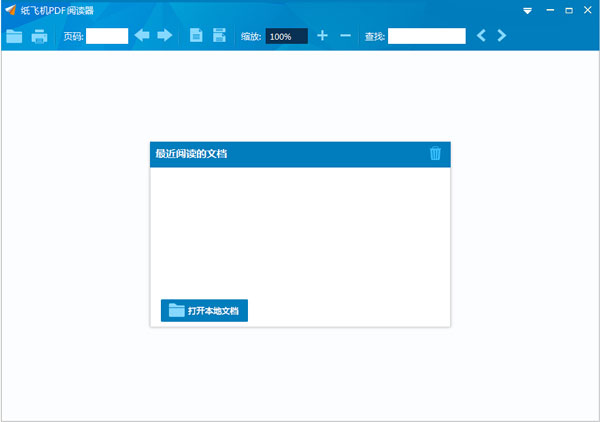Open the 100% zoom level box
This screenshot has width=600, height=422.
287,36
